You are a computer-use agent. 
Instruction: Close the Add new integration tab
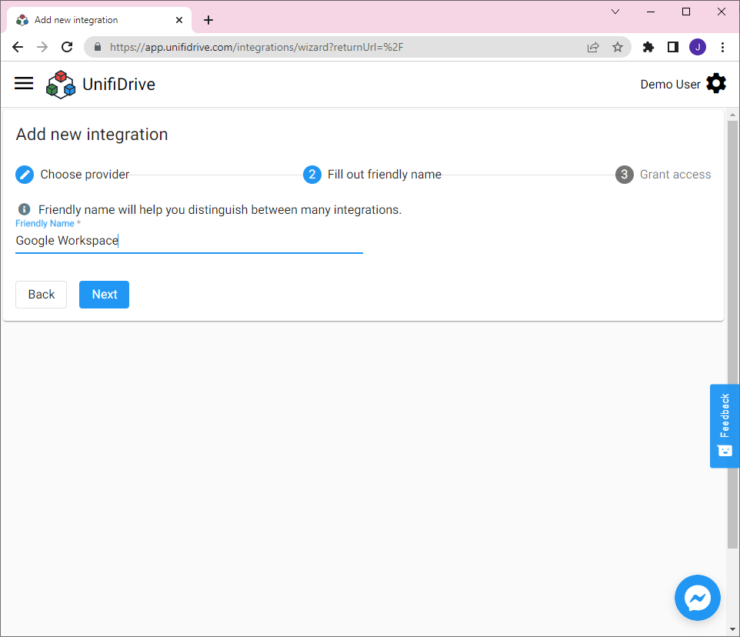click(x=179, y=20)
